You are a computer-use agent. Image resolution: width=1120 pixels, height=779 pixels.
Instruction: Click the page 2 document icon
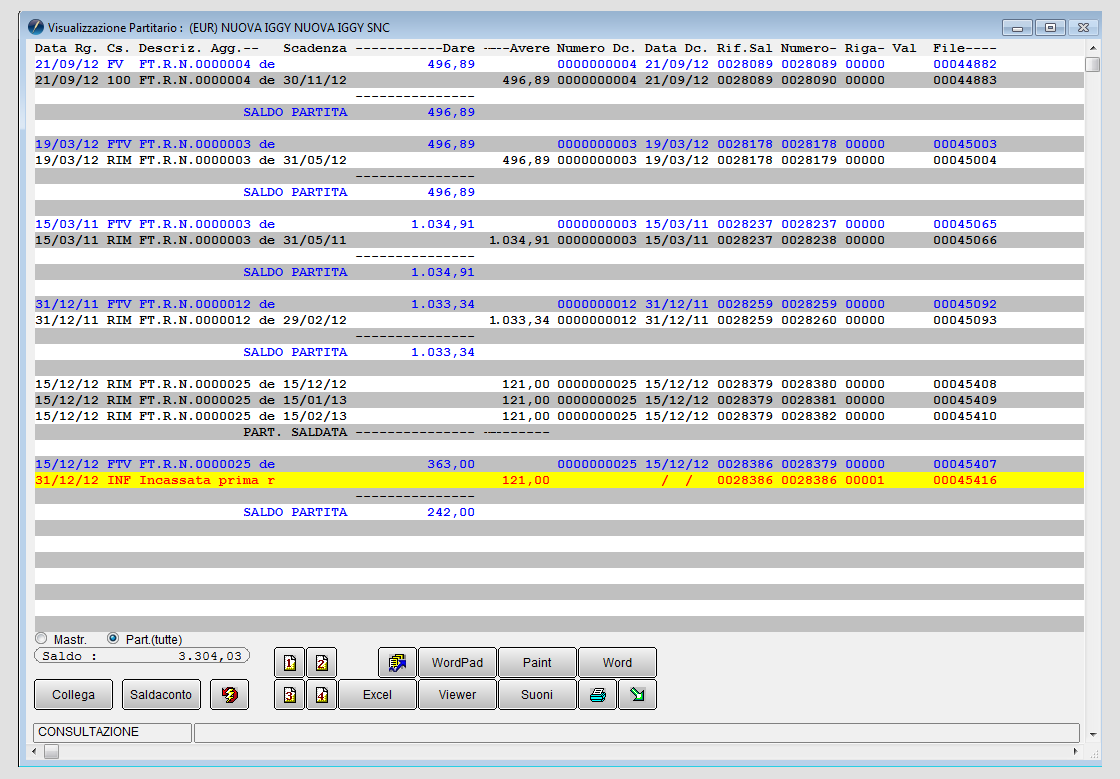321,663
